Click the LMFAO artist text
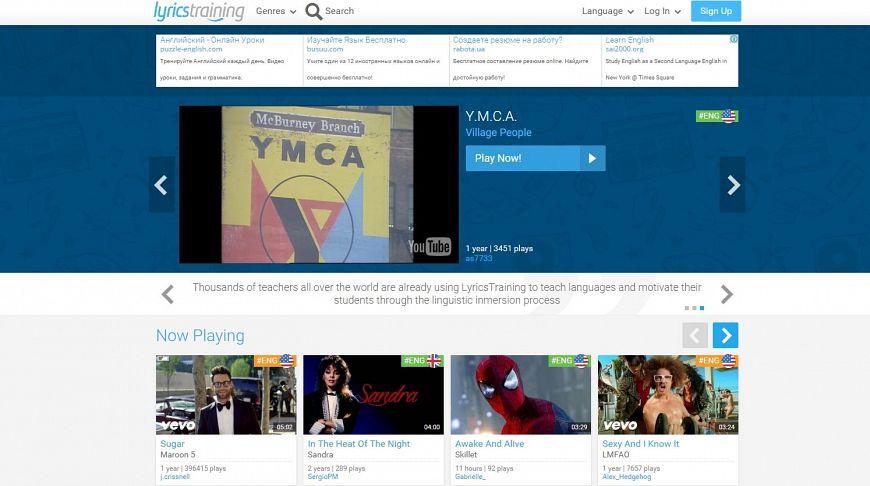Image resolution: width=870 pixels, height=486 pixels. [x=616, y=454]
